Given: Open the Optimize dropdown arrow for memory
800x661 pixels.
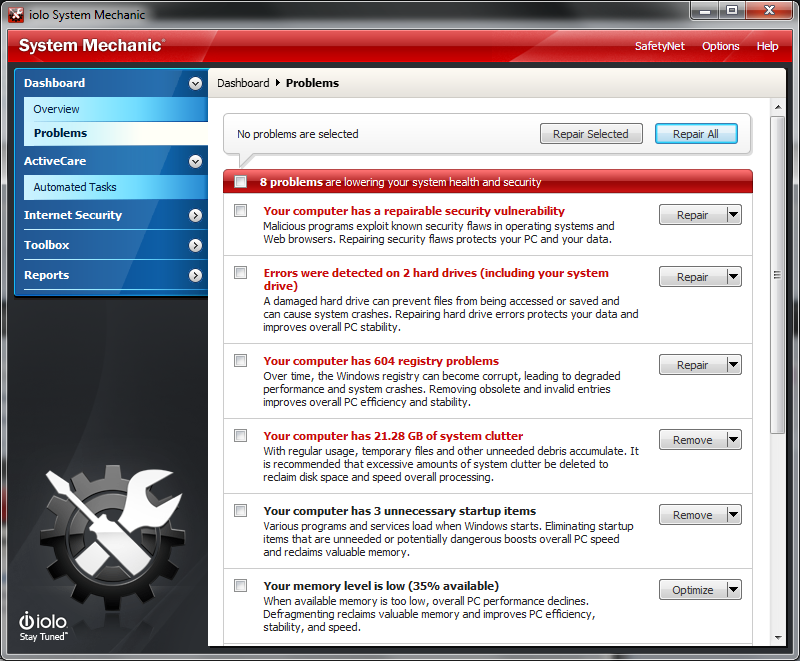Looking at the screenshot, I should click(733, 590).
